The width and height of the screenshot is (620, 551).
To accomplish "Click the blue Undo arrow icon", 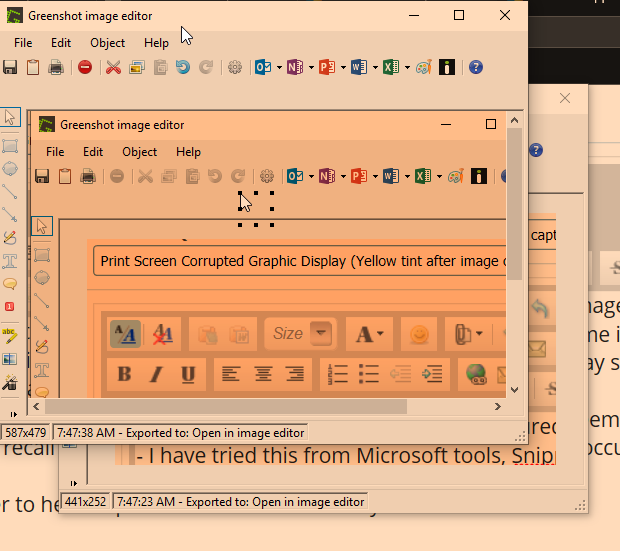I will [183, 67].
